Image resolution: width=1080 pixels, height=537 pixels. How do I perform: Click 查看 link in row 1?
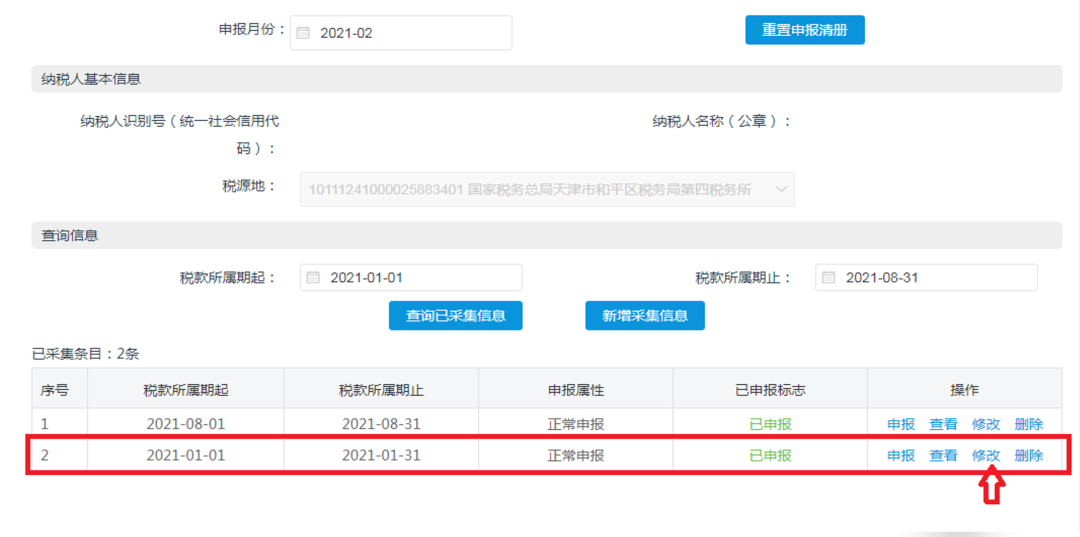point(944,424)
